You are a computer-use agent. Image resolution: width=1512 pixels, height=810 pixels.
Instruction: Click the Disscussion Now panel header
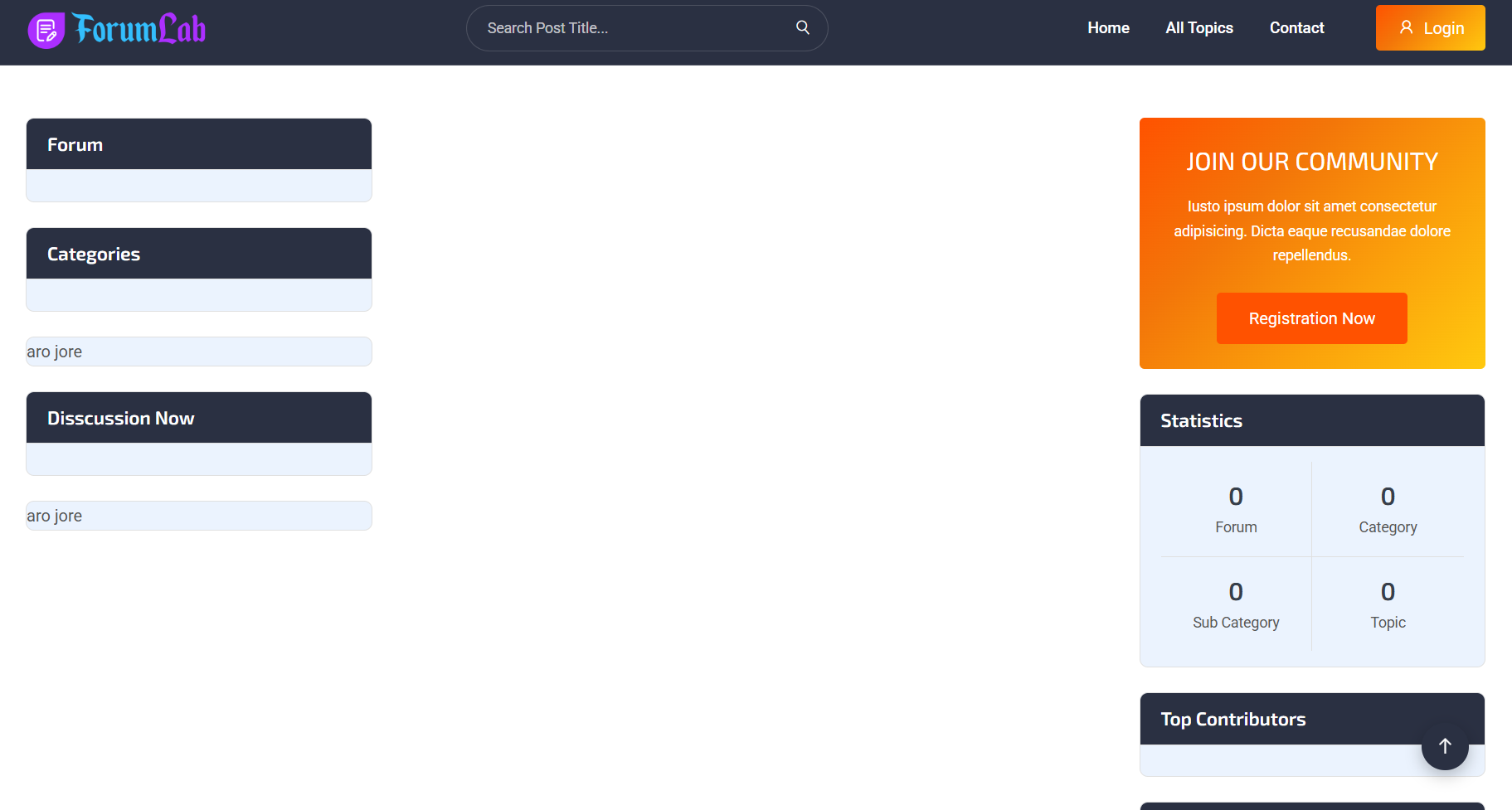coord(199,418)
